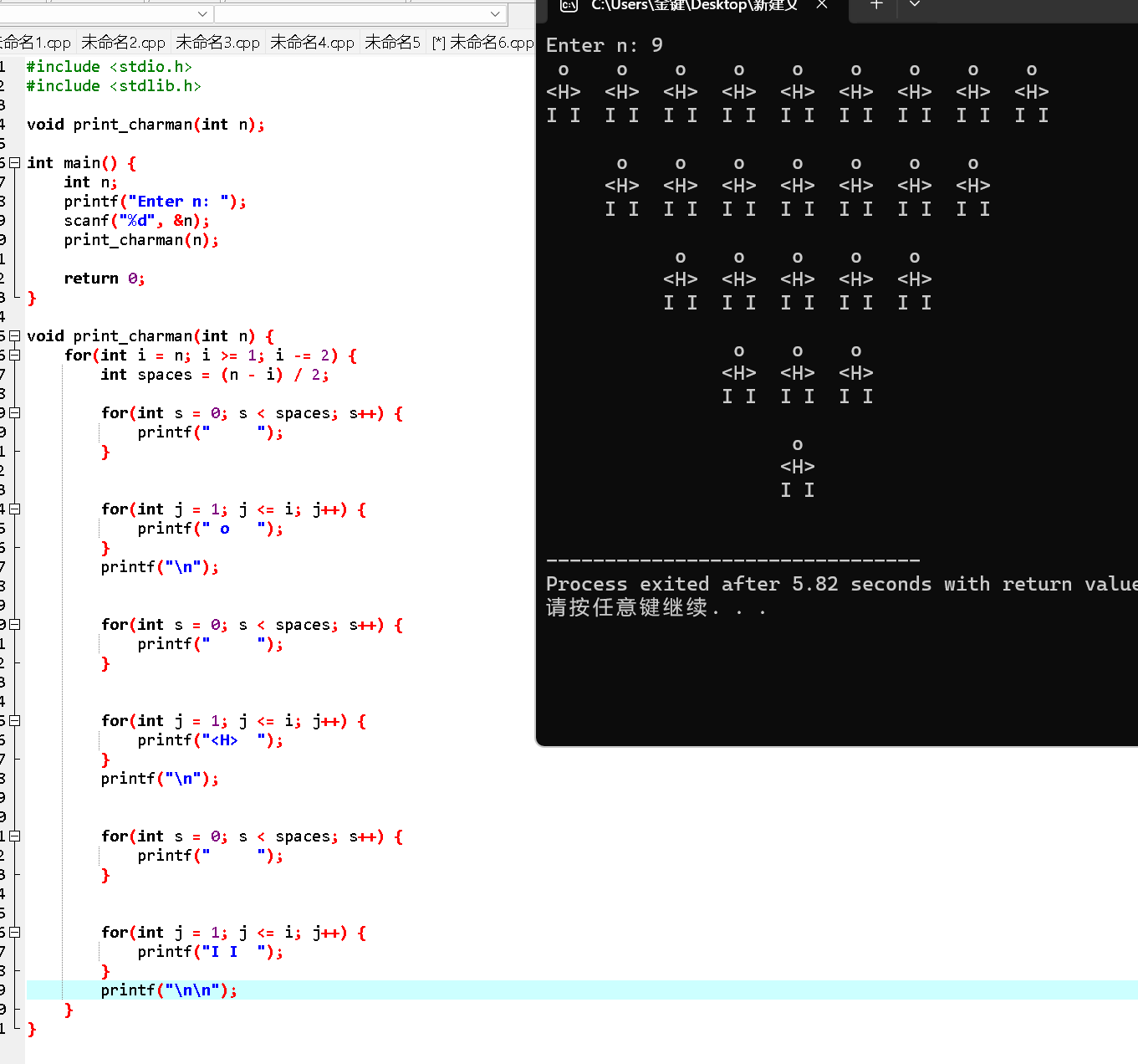Collapse fold of loop printing "I I "
Viewport: 1138px width, 1064px height.
point(14,933)
